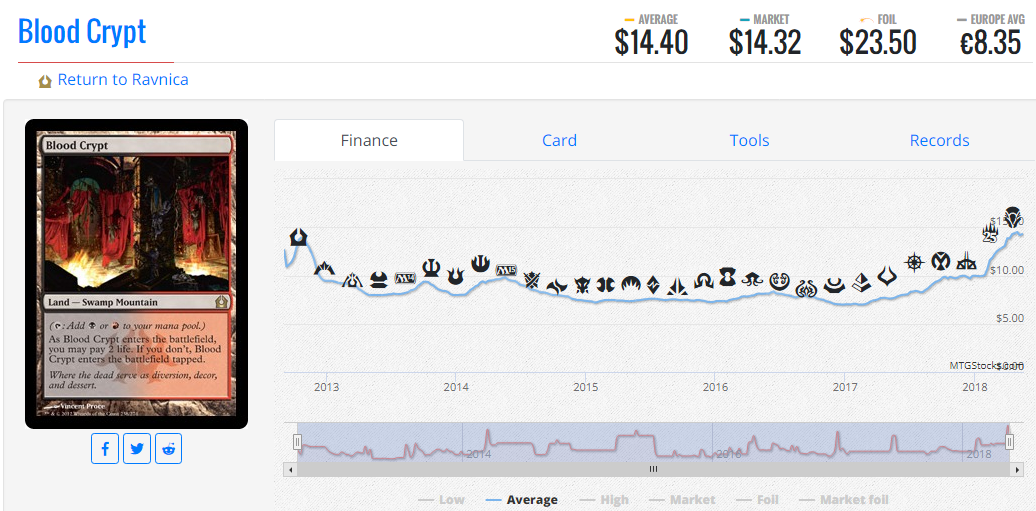This screenshot has width=1036, height=511.
Task: Toggle the High series in chart legend
Action: coord(604,500)
